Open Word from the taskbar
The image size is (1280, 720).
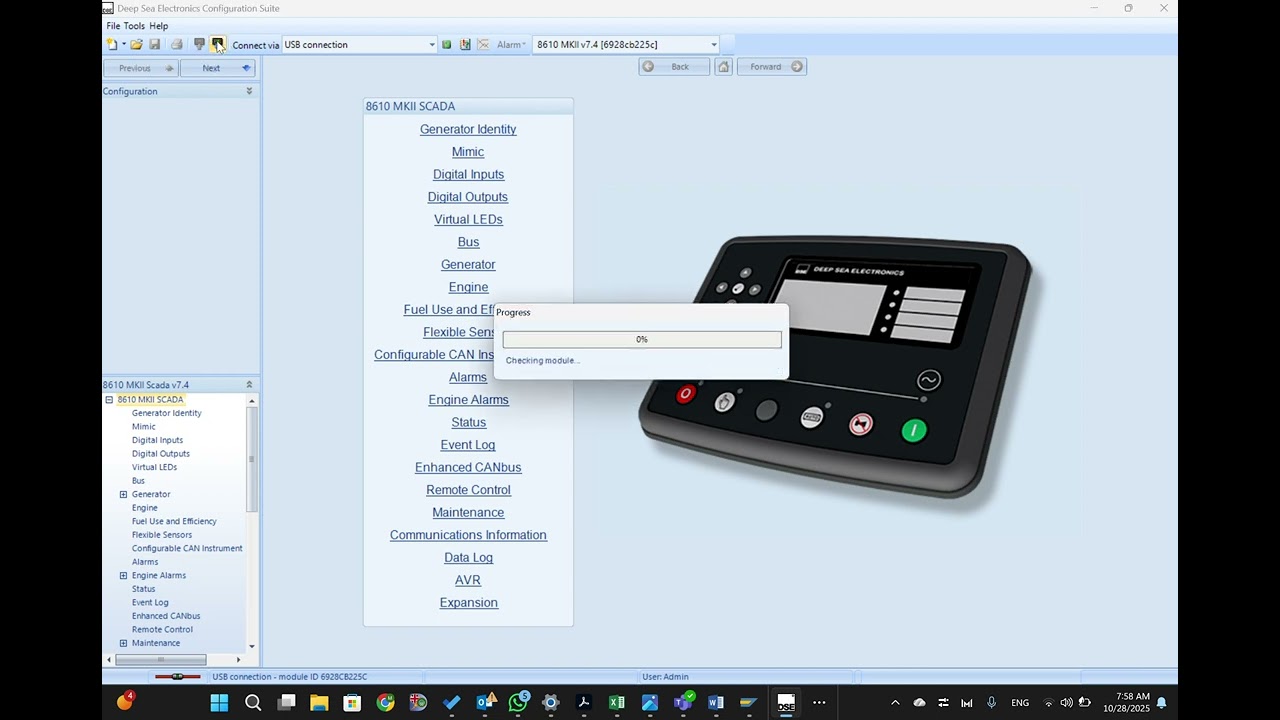(x=716, y=703)
